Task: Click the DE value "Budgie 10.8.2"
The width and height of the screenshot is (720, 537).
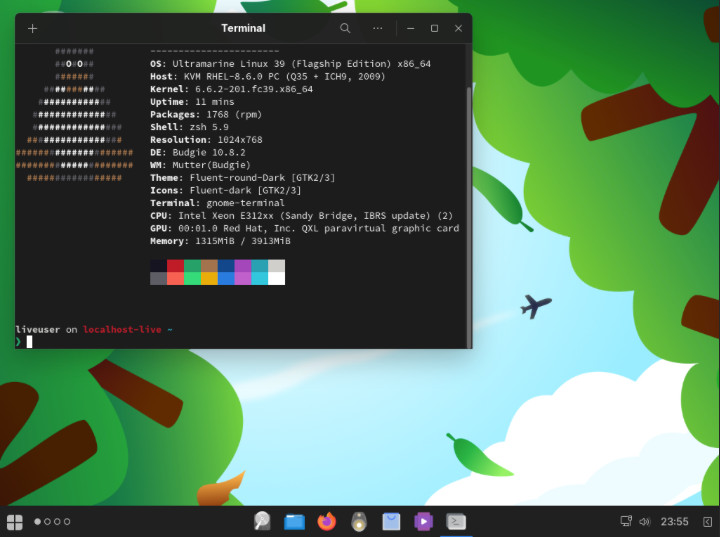Action: point(209,153)
